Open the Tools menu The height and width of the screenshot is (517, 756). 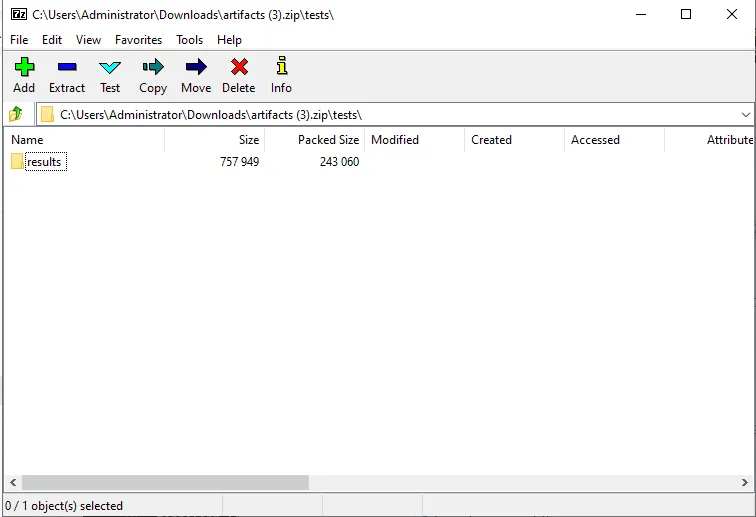pyautogui.click(x=189, y=40)
